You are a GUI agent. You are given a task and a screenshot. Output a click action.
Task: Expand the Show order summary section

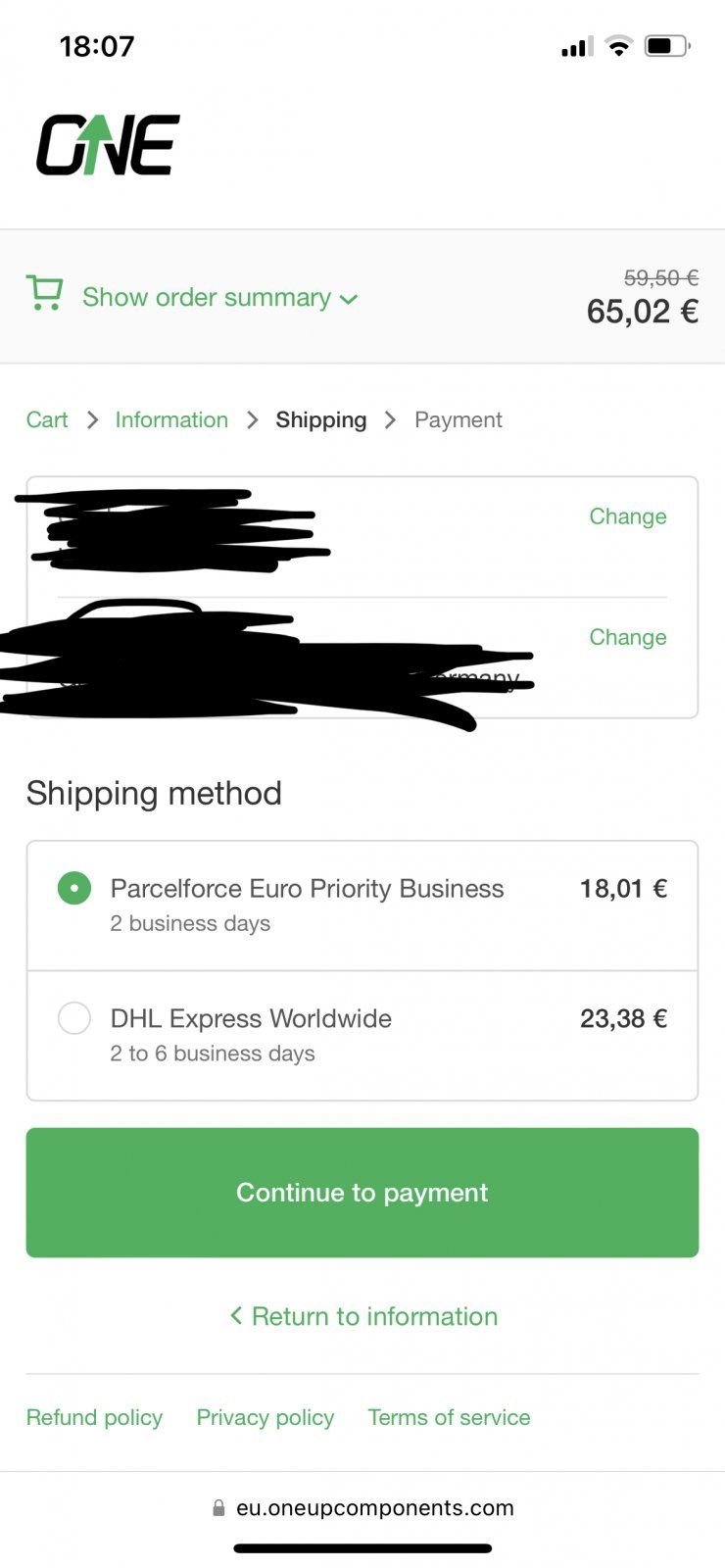click(207, 297)
